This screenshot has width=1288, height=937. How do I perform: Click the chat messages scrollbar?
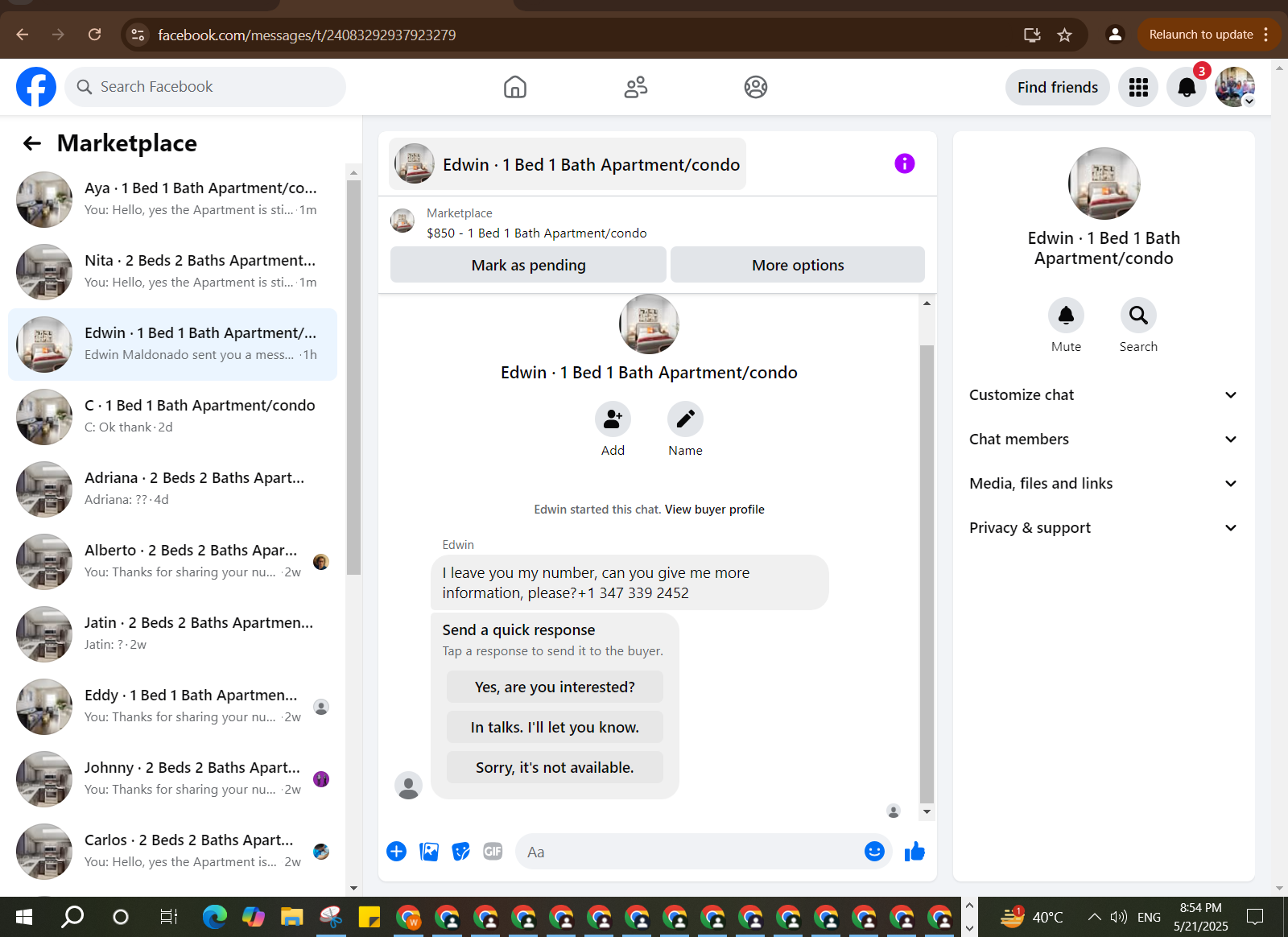point(927,574)
